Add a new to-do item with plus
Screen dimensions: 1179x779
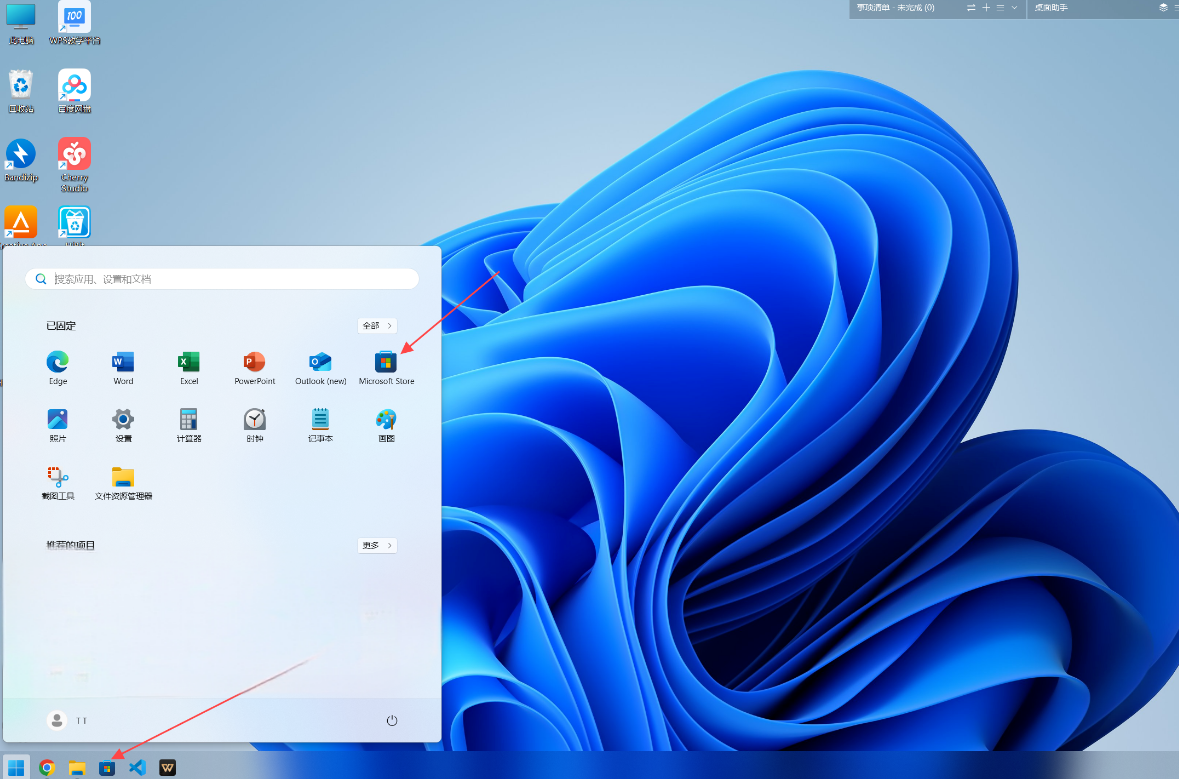pos(986,8)
